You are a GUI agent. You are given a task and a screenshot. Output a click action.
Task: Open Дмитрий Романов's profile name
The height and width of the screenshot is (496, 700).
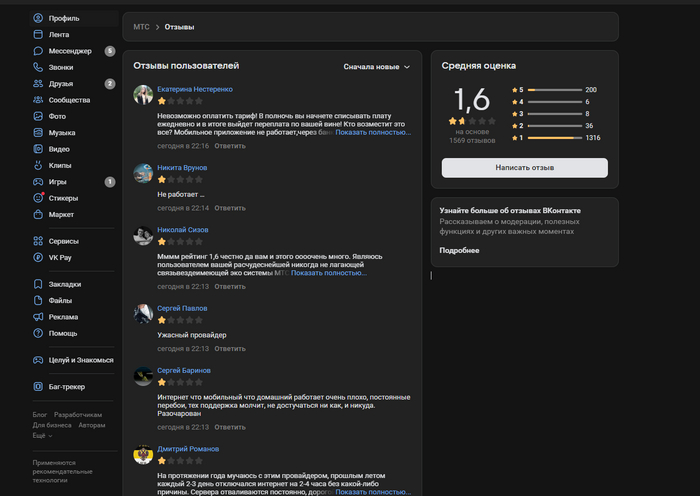[x=188, y=449]
